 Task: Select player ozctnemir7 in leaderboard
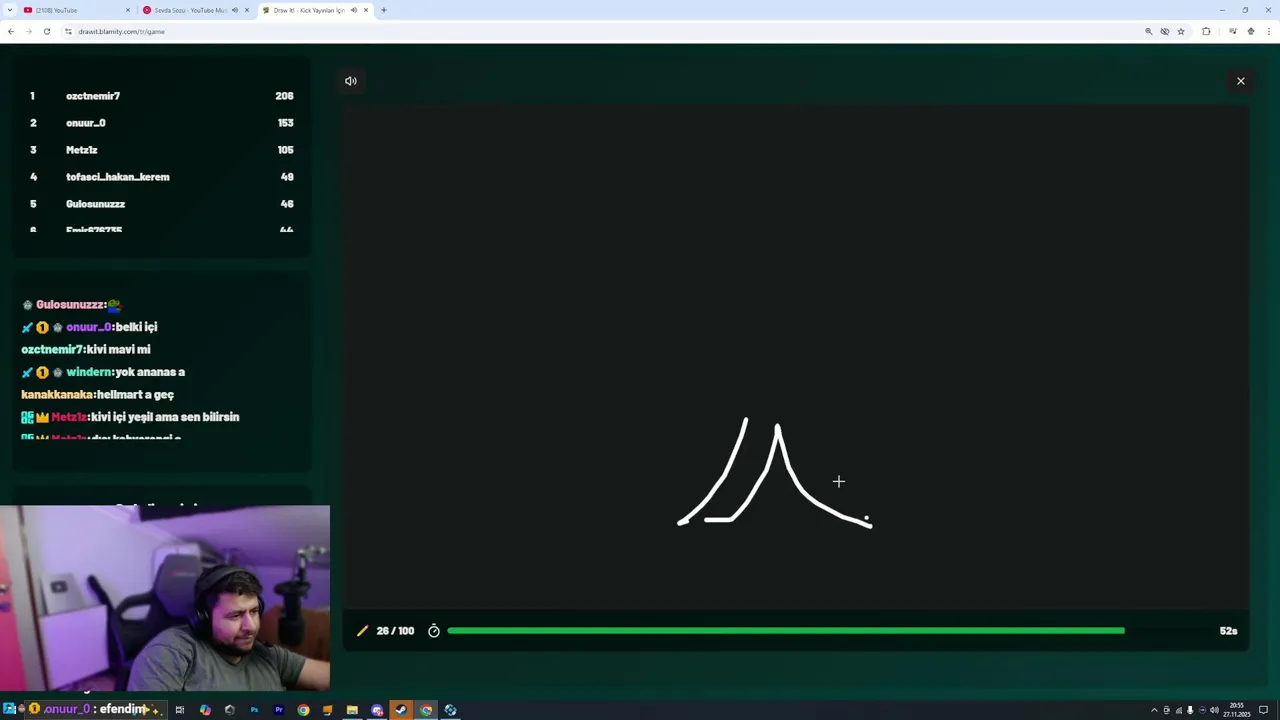click(93, 96)
